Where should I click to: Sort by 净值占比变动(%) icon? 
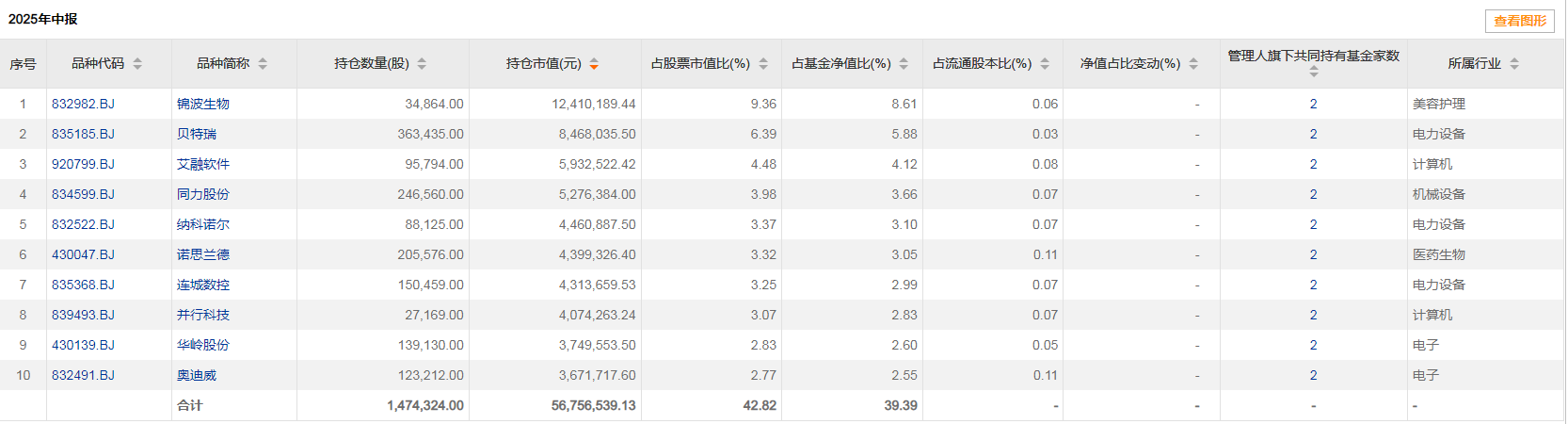pos(1193,64)
